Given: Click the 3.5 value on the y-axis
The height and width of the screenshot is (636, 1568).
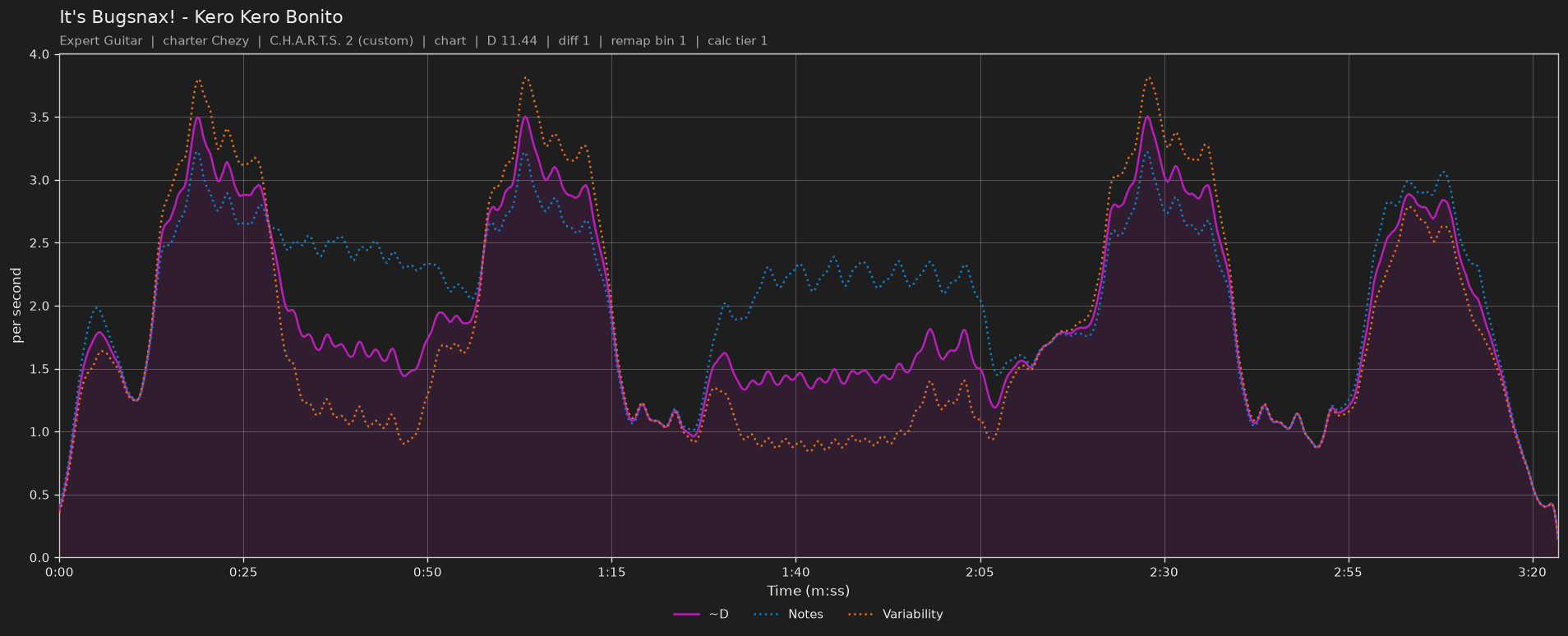Looking at the screenshot, I should click(x=39, y=118).
